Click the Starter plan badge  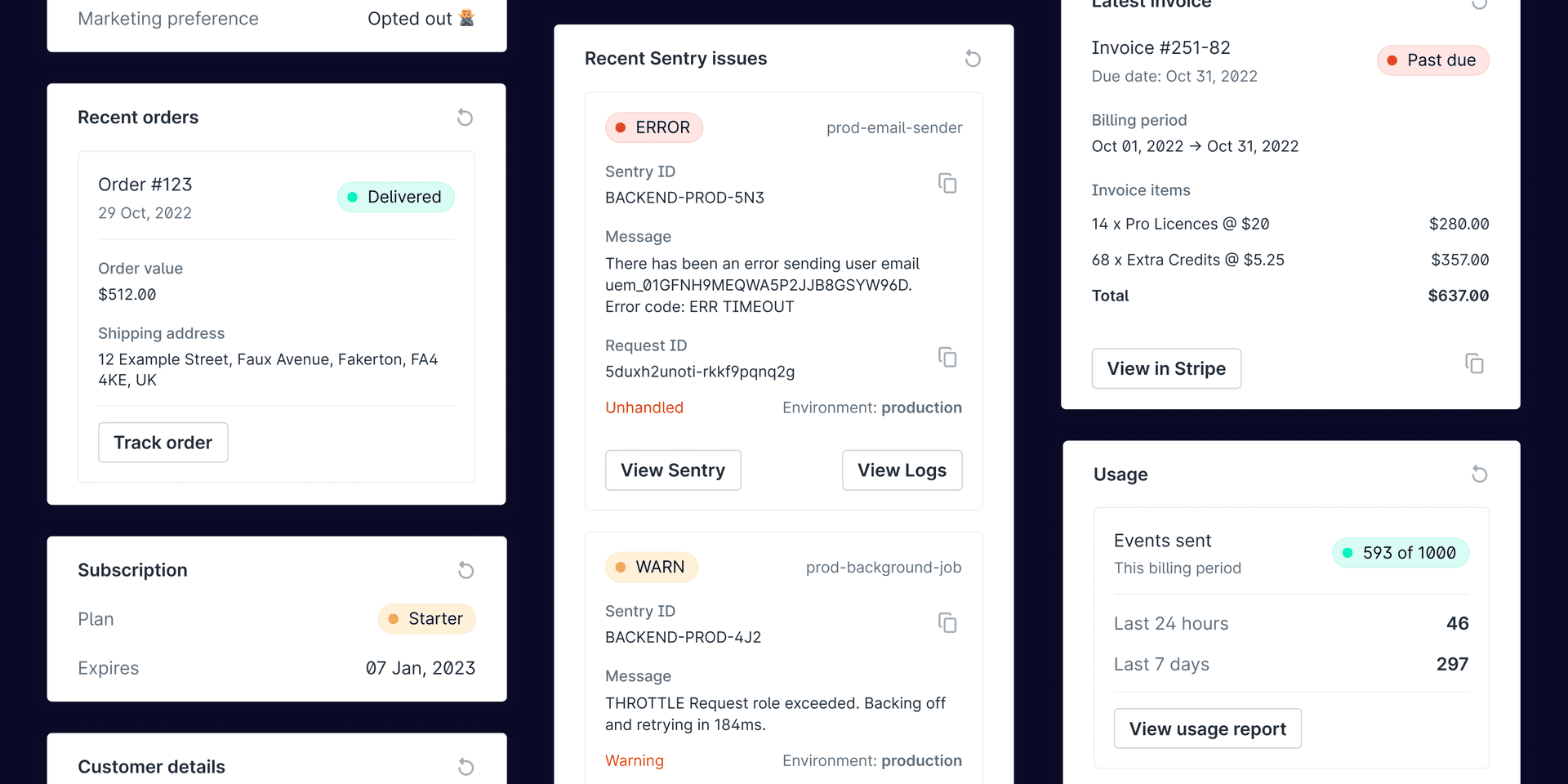pyautogui.click(x=426, y=619)
